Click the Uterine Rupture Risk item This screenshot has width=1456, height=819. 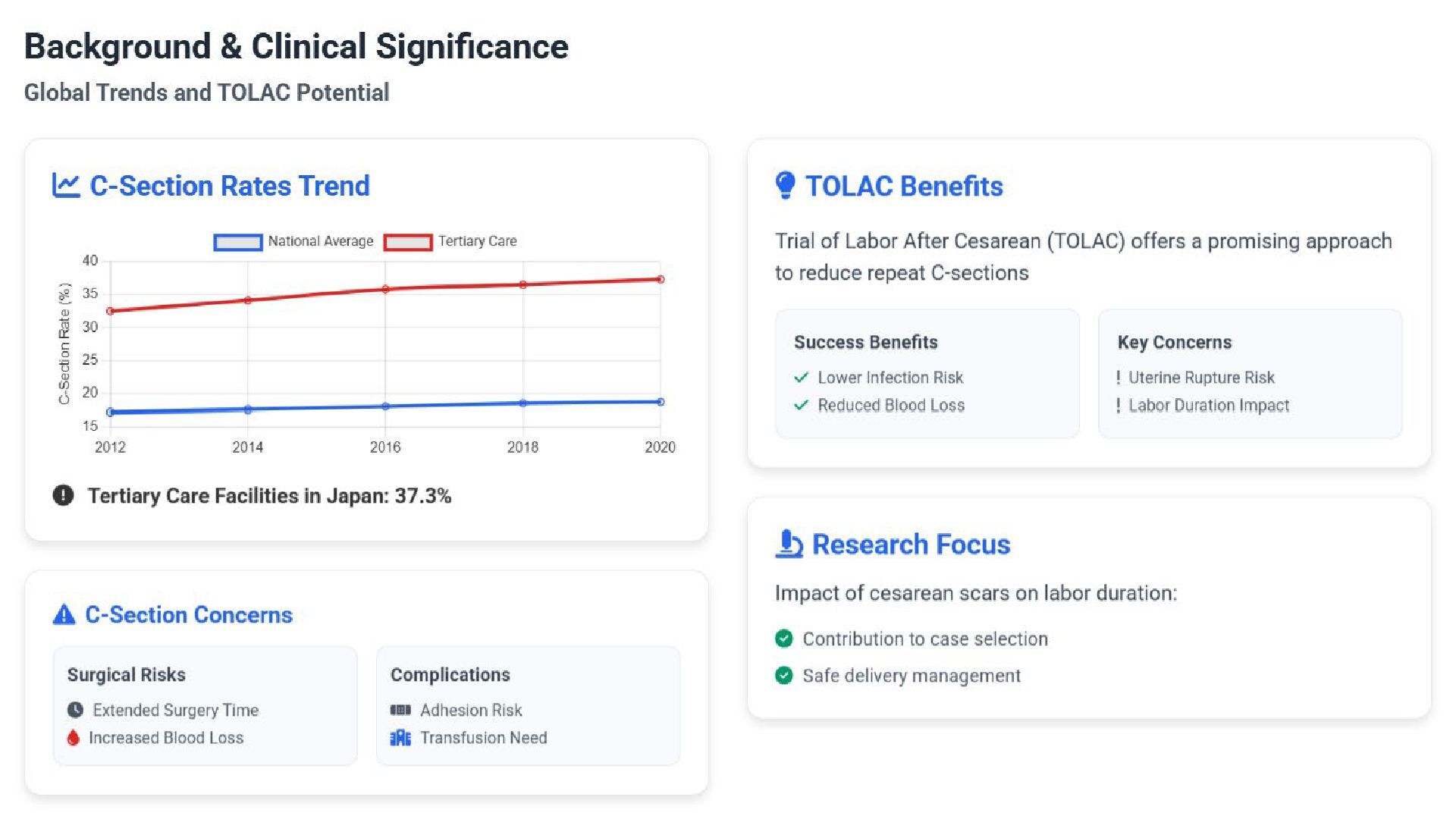pos(1196,378)
